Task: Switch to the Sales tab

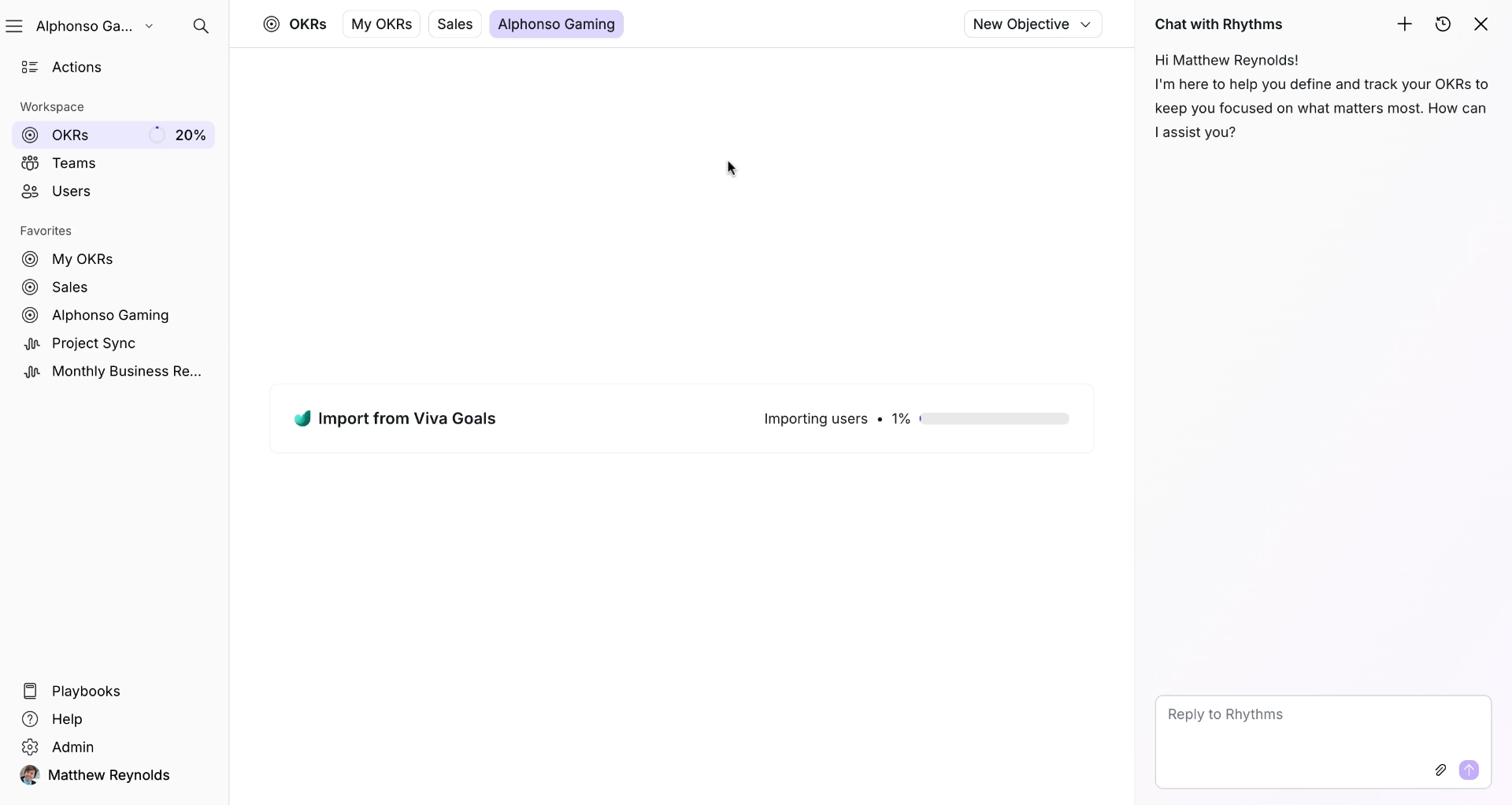Action: 454,24
